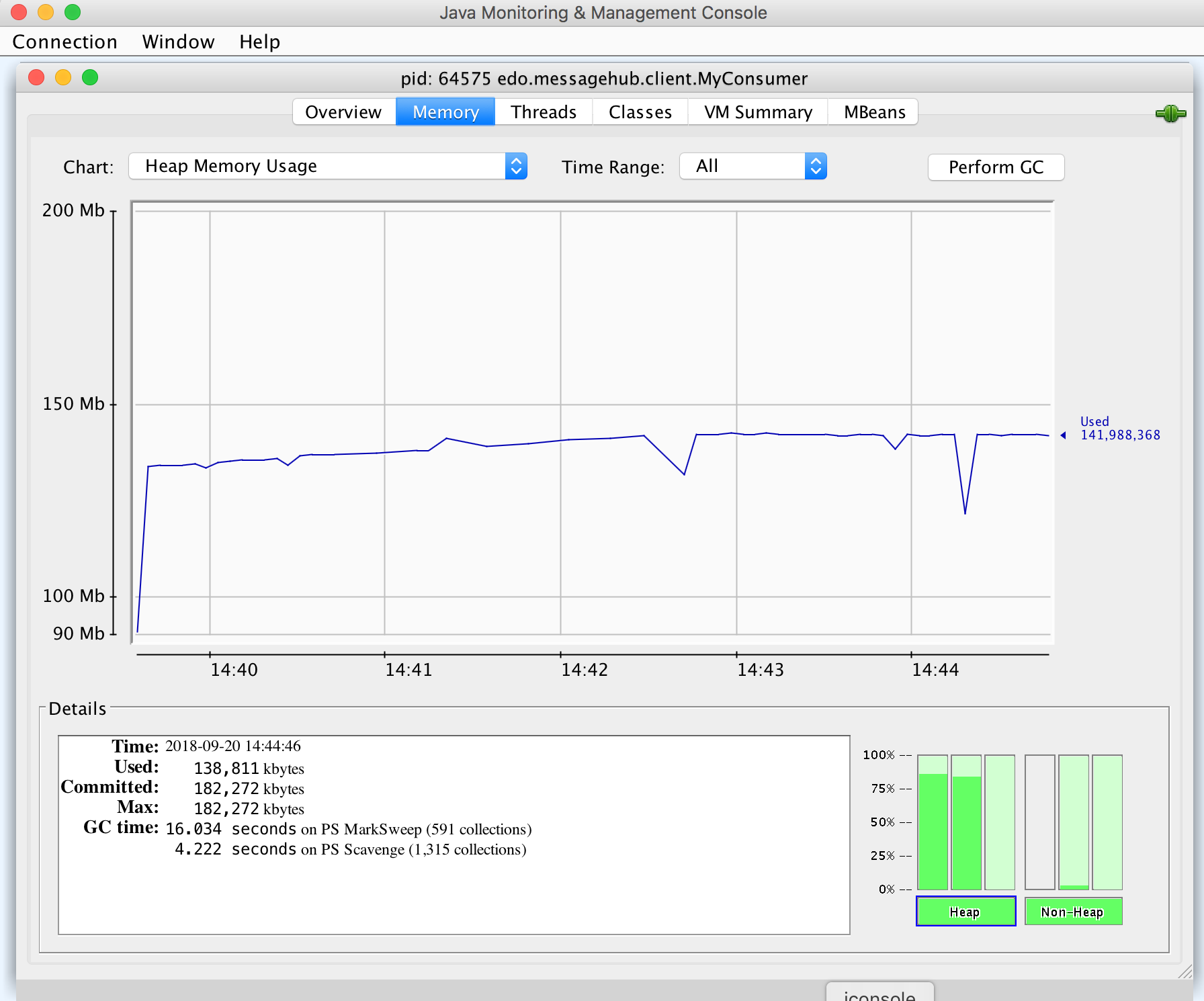Screen dimensions: 1204x1001
Task: Select the third heap memory pool bar
Action: (x=1000, y=822)
